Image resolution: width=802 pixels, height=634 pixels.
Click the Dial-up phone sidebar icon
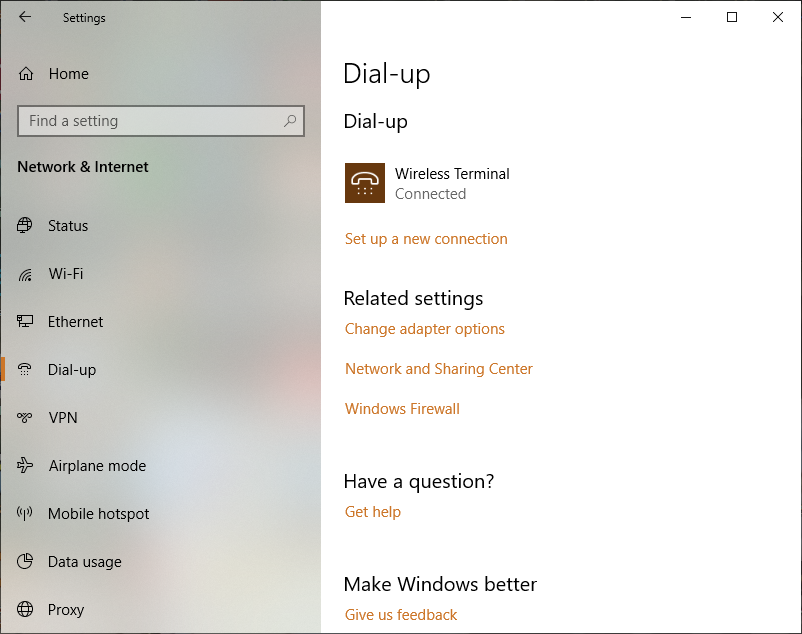coord(25,369)
